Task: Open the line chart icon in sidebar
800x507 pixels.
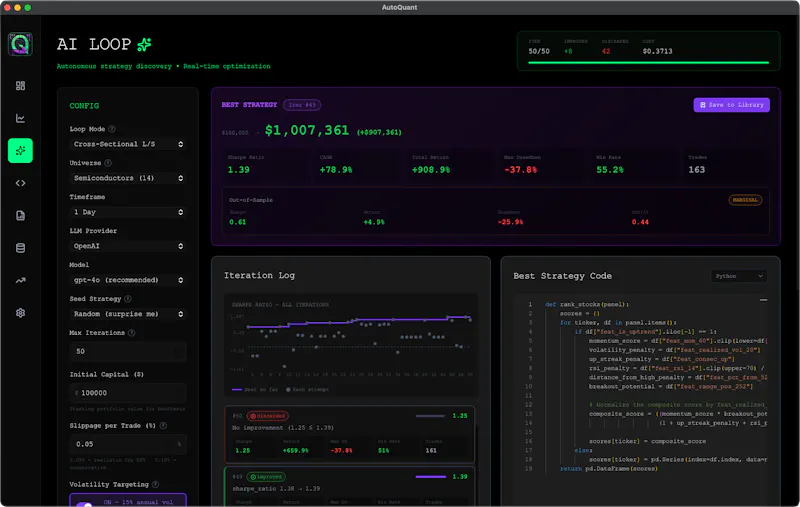Action: pyautogui.click(x=20, y=118)
